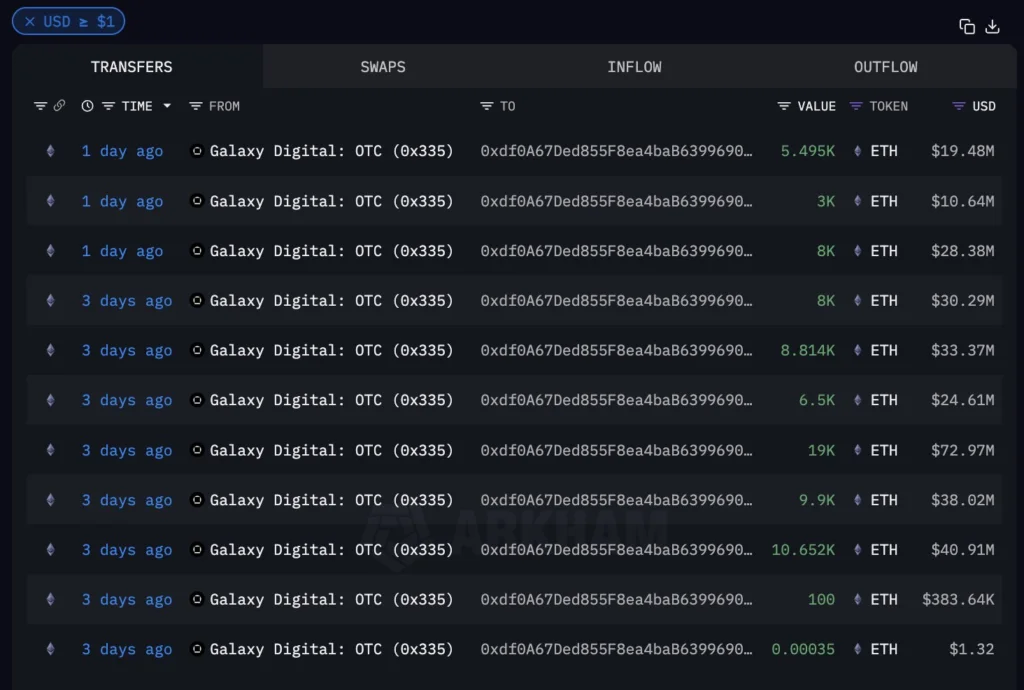Select the TRANSFERS tab
1024x690 pixels.
131,67
